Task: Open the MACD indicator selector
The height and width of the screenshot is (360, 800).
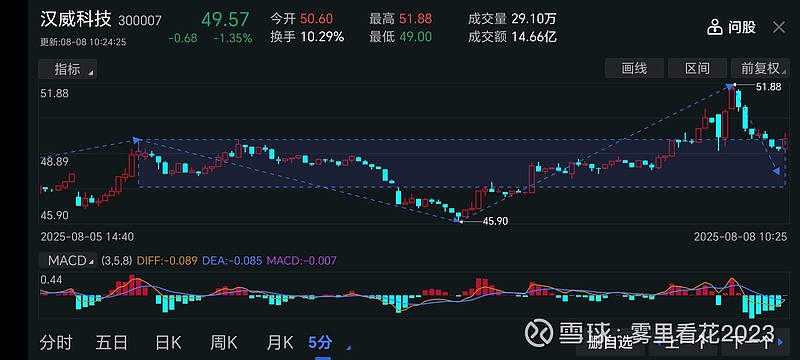Action: click(68, 261)
